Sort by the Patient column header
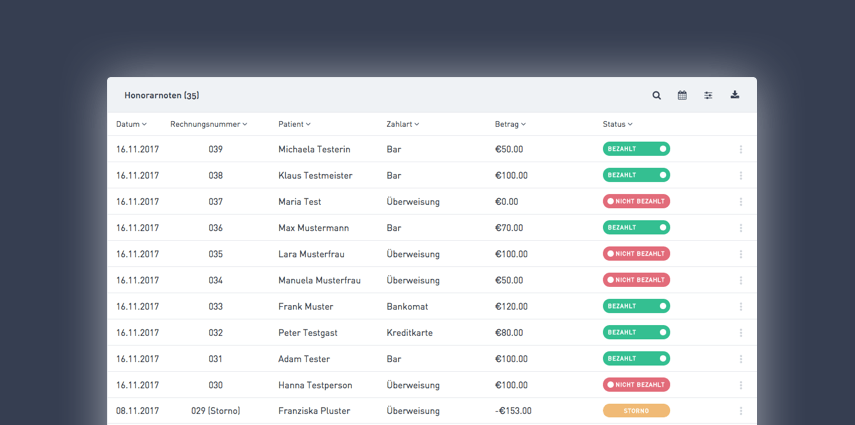 coord(294,124)
